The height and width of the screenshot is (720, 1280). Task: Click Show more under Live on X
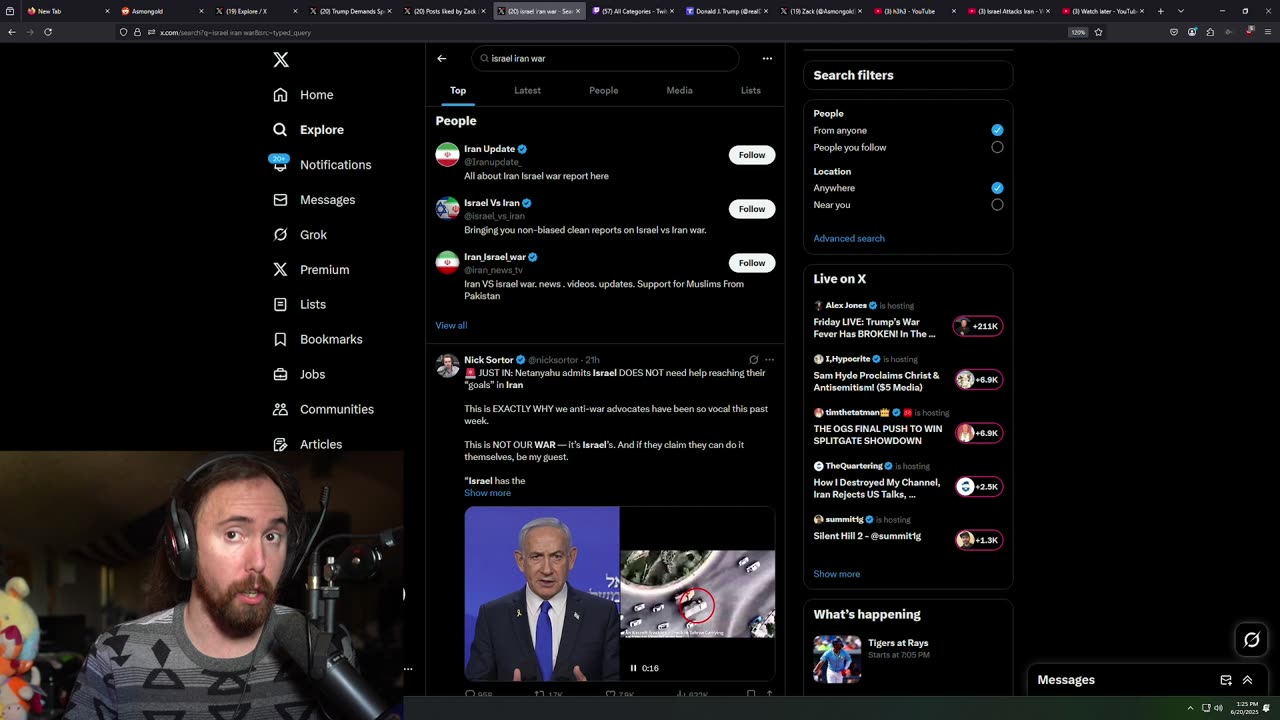click(836, 574)
